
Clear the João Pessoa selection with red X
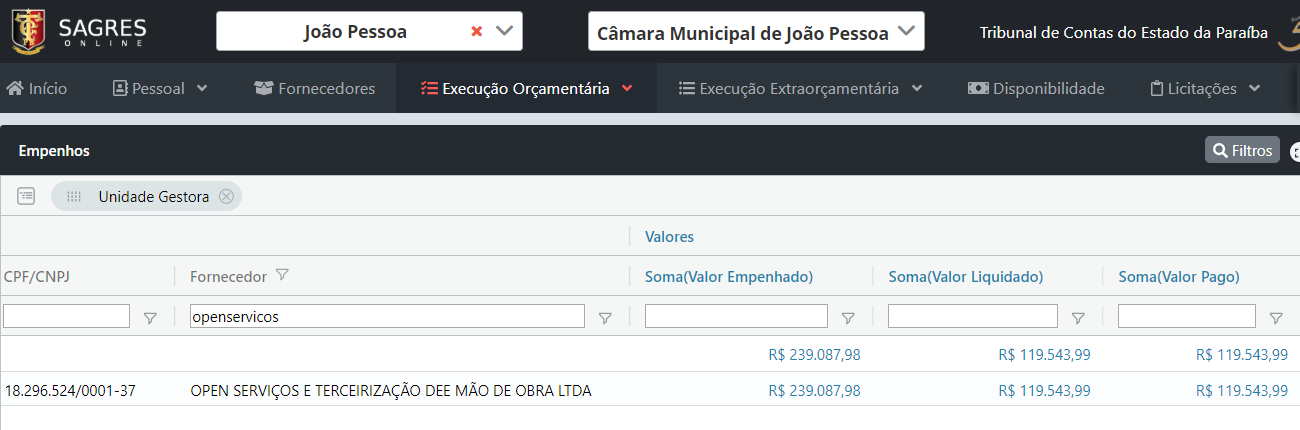click(476, 31)
